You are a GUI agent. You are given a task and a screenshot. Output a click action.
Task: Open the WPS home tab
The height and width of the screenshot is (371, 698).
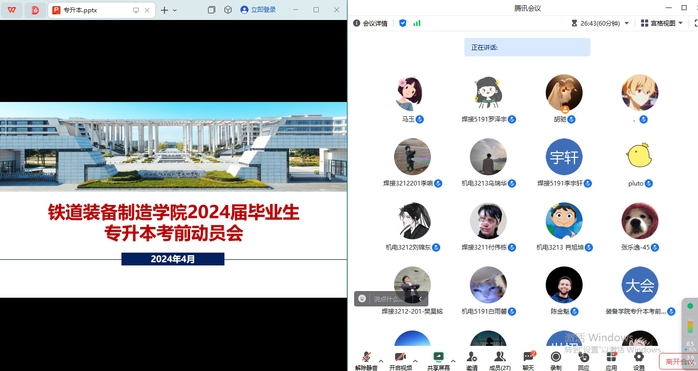point(12,10)
